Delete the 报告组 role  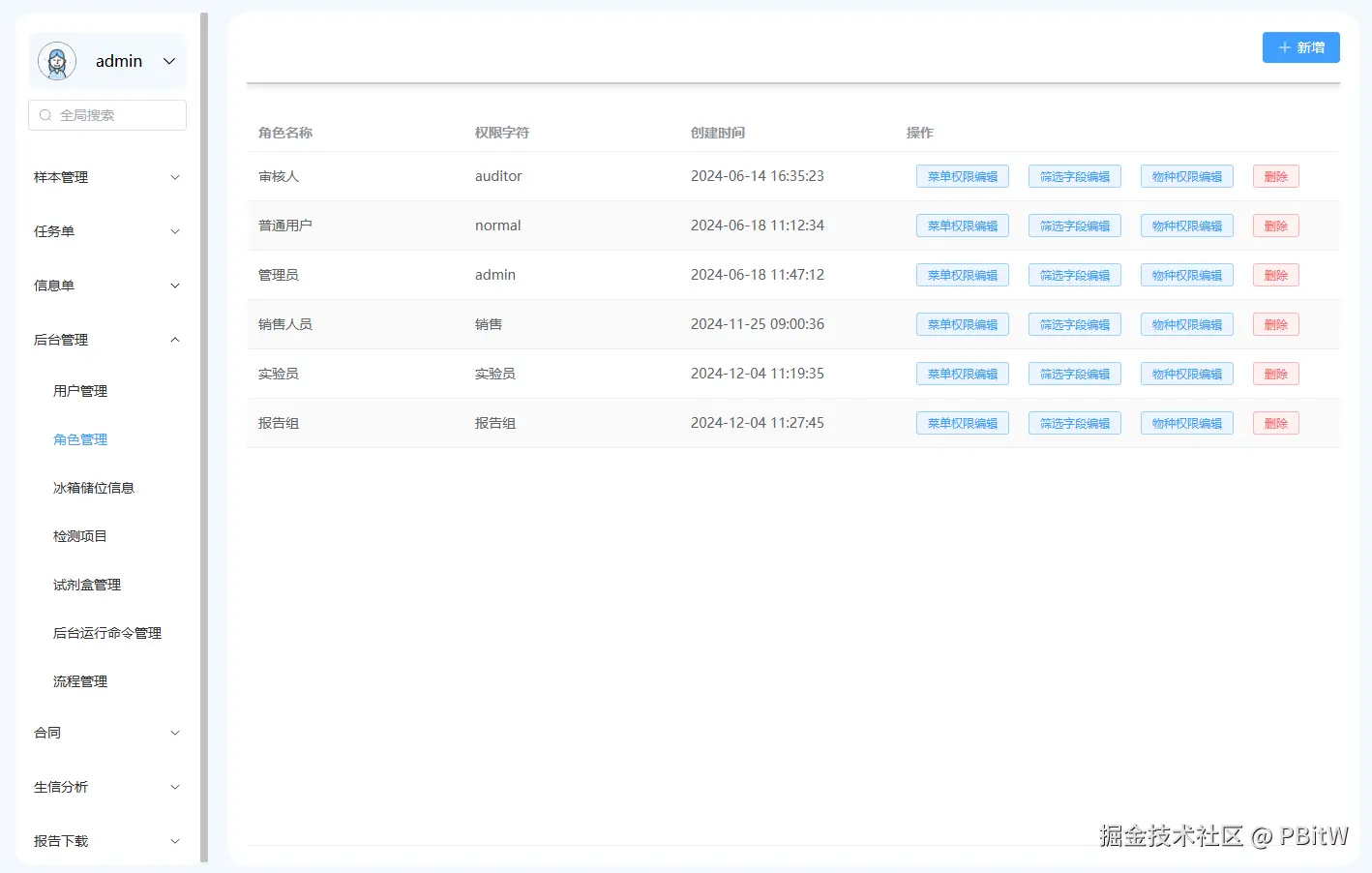(1276, 423)
